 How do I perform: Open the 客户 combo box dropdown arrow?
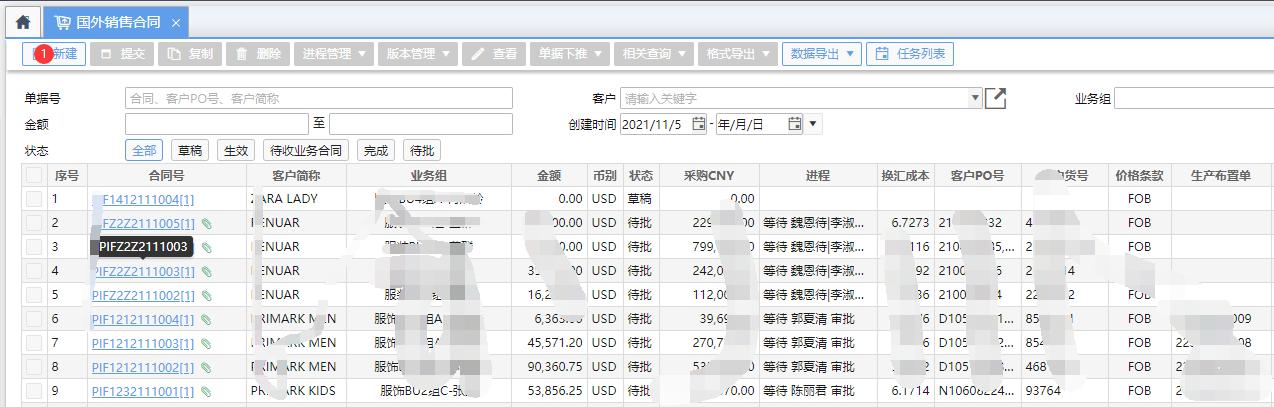(x=975, y=98)
